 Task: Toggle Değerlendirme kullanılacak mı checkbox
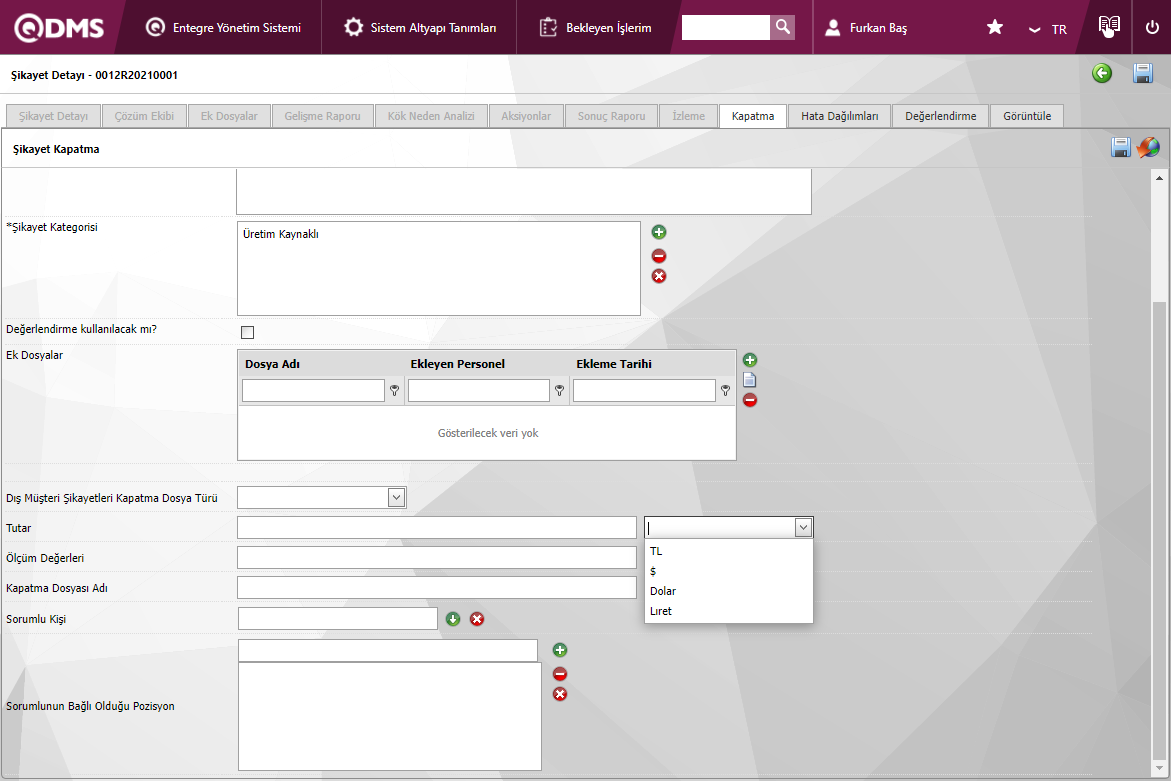248,332
